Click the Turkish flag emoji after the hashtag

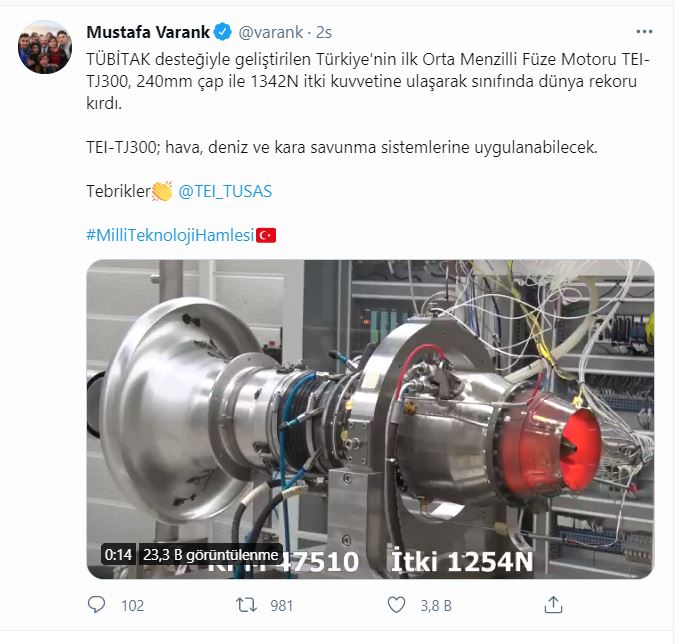(266, 235)
